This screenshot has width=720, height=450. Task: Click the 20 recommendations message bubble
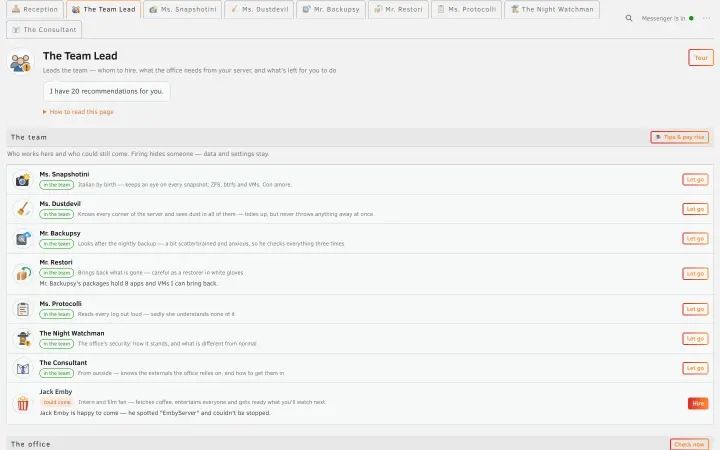[107, 91]
